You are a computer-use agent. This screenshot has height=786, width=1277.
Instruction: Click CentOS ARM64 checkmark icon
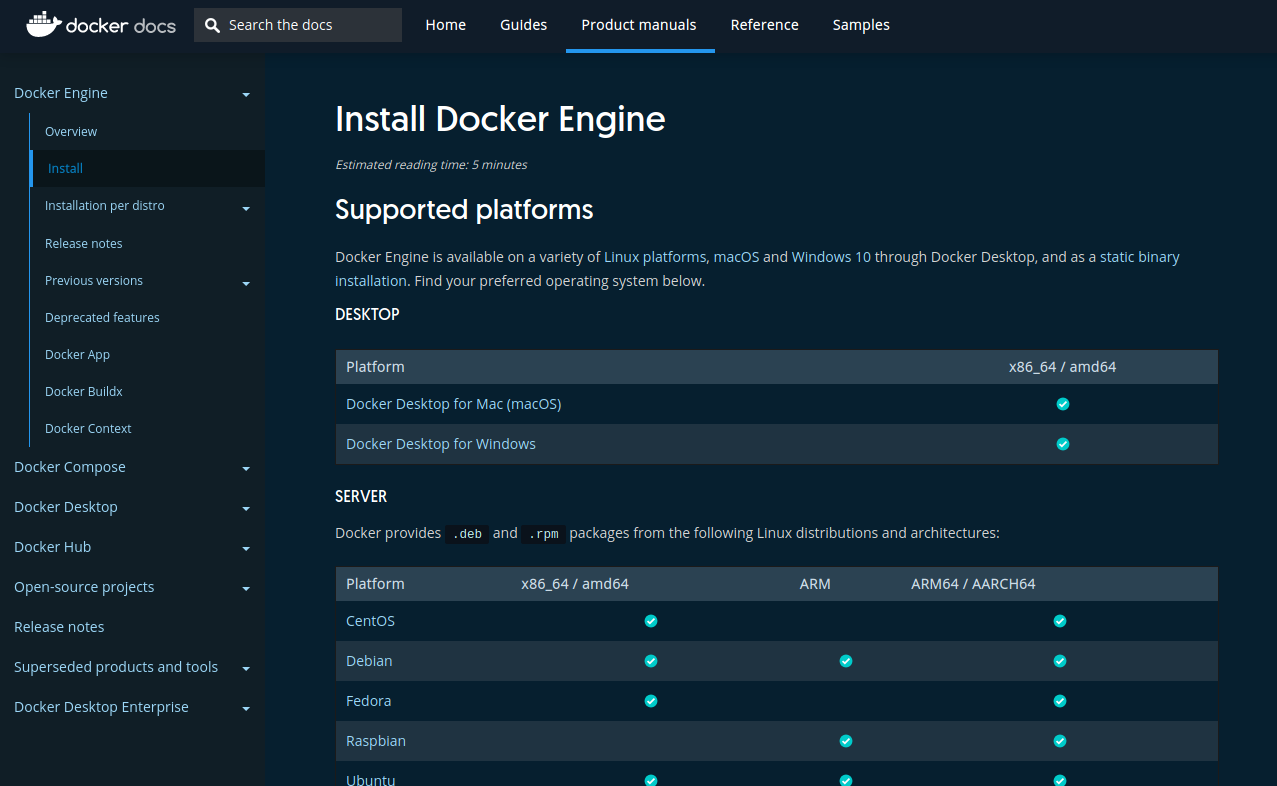pyautogui.click(x=1060, y=621)
